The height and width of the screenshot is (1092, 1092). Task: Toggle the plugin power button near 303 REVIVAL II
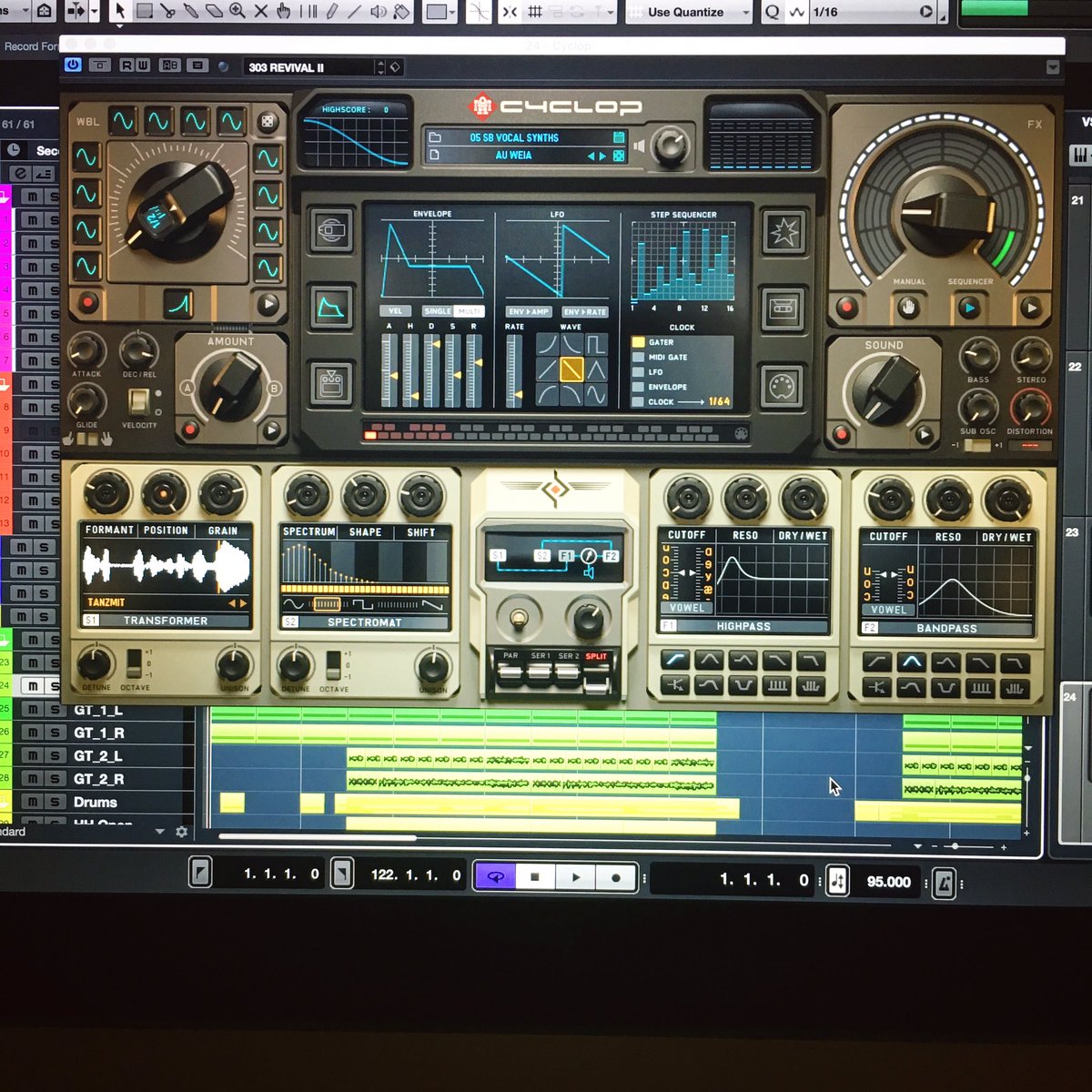73,66
